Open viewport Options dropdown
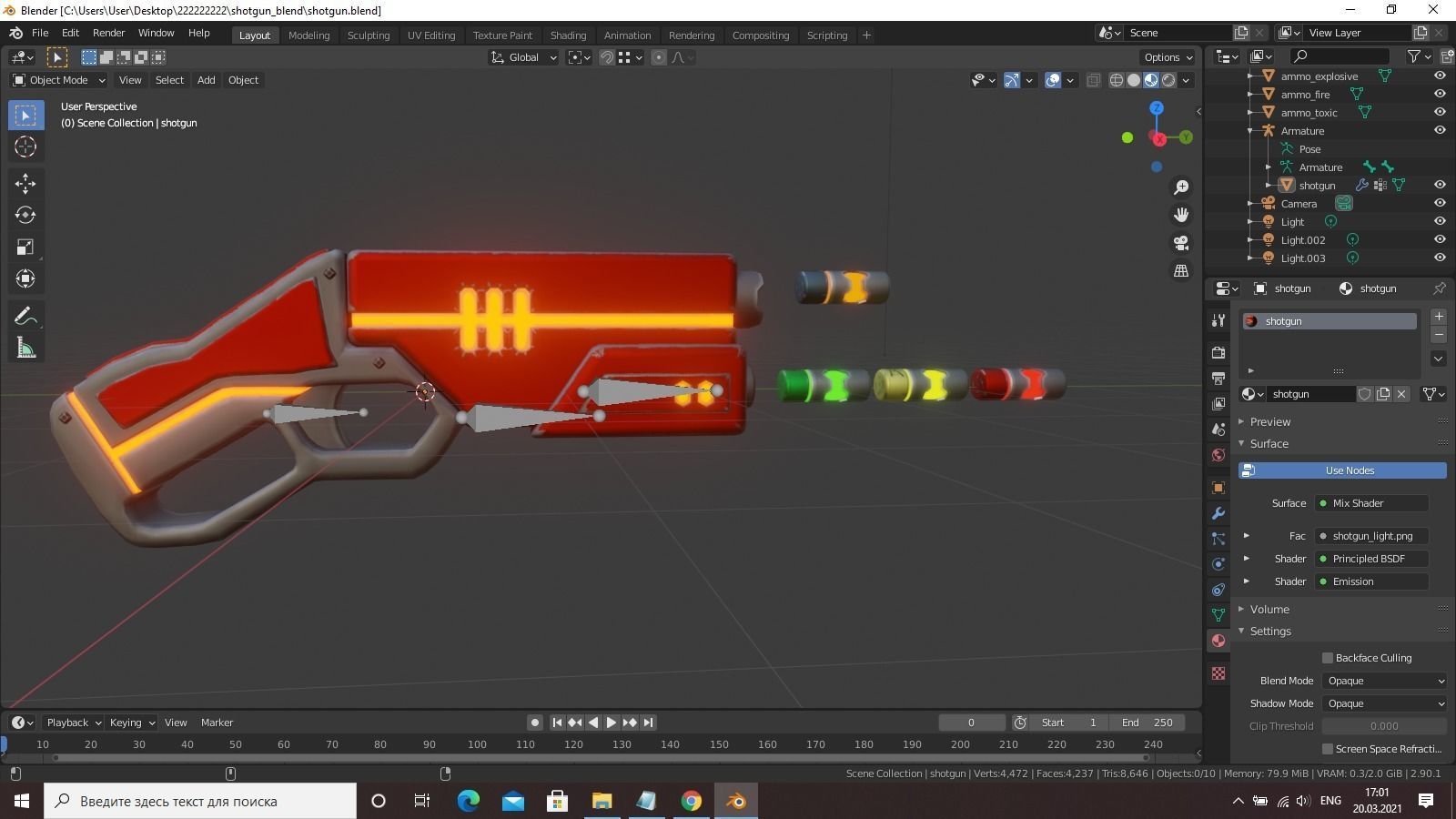Image resolution: width=1456 pixels, height=819 pixels. (x=1168, y=57)
